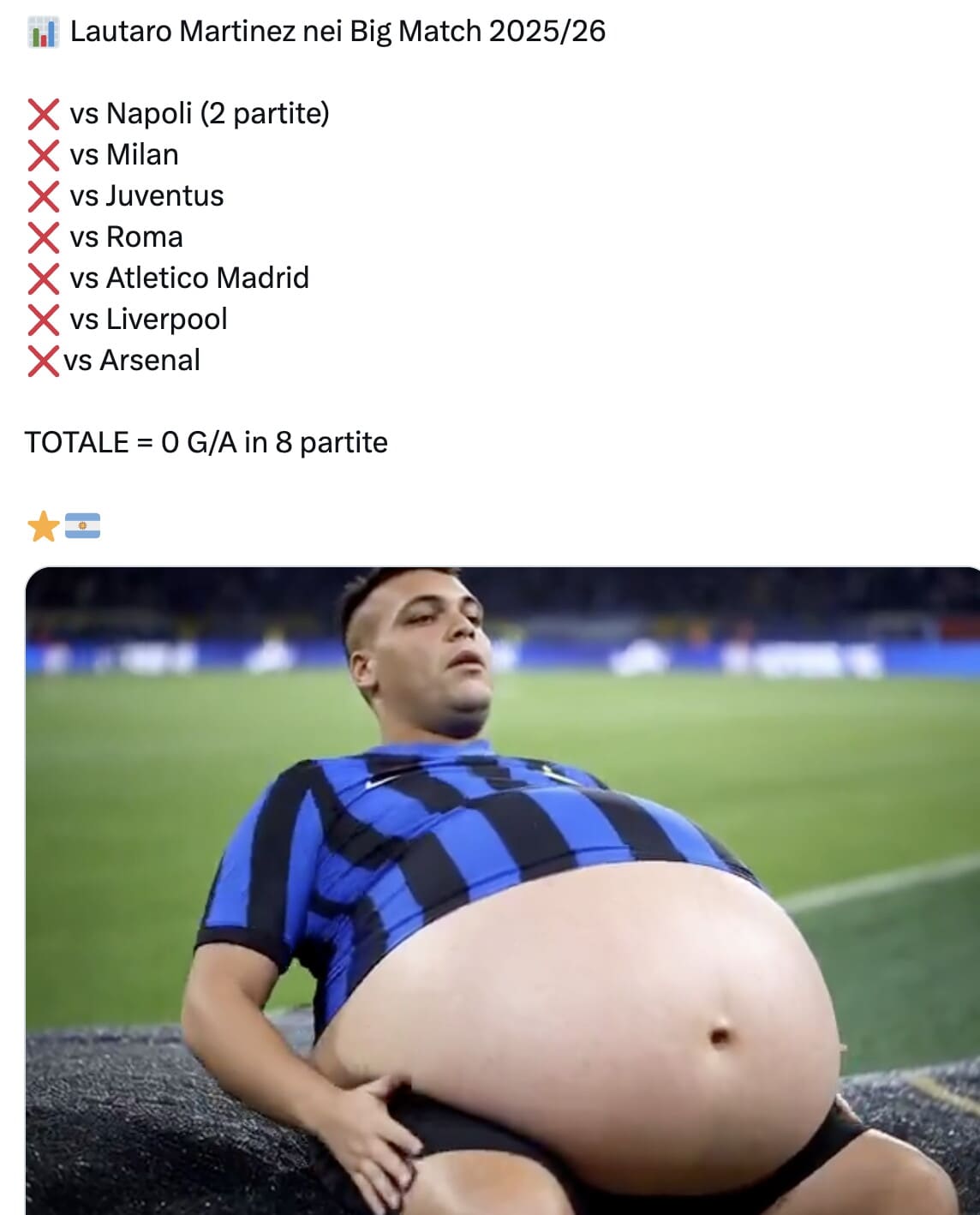Click the red X beside Milan
This screenshot has width=980, height=1215.
(x=43, y=155)
